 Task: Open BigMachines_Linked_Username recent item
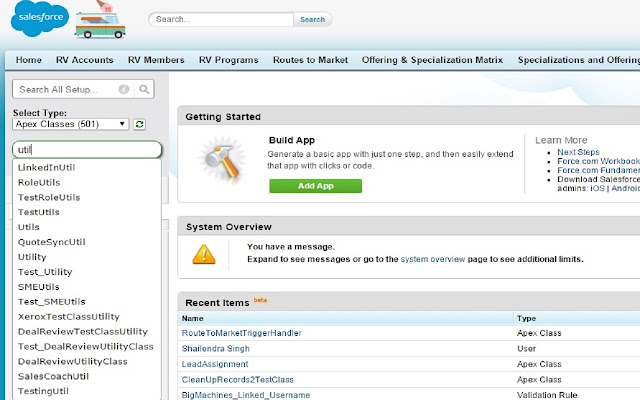tap(246, 395)
